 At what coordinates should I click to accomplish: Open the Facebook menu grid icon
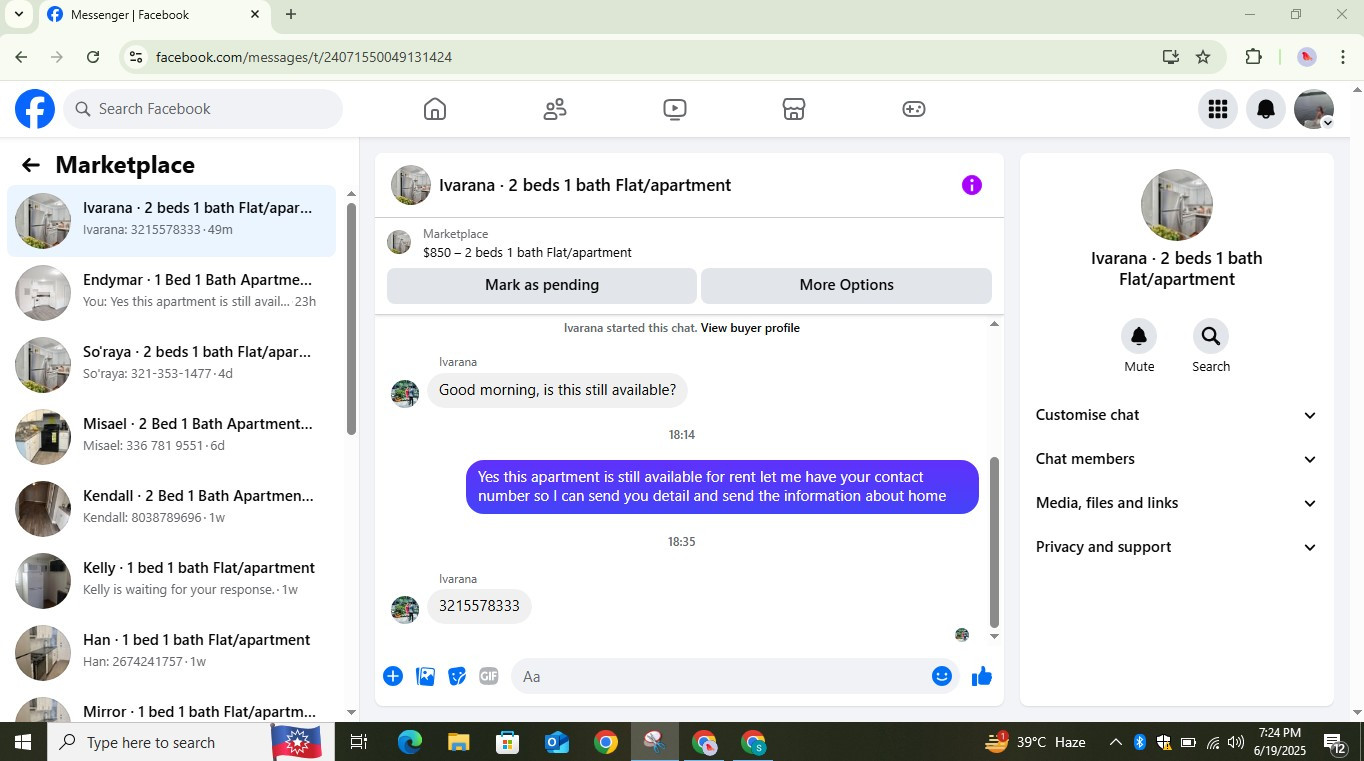(1217, 109)
